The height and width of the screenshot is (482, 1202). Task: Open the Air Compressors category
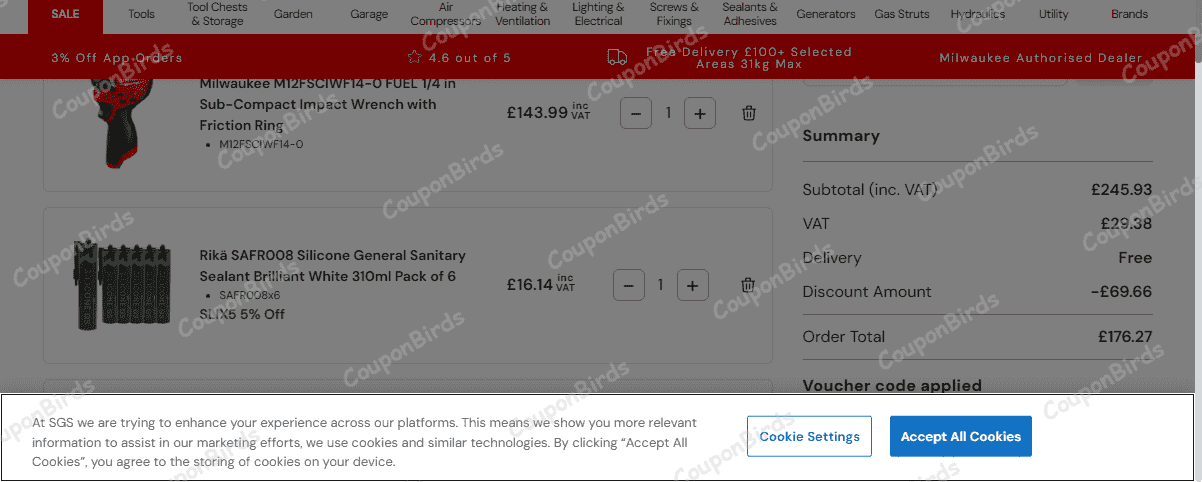point(446,14)
